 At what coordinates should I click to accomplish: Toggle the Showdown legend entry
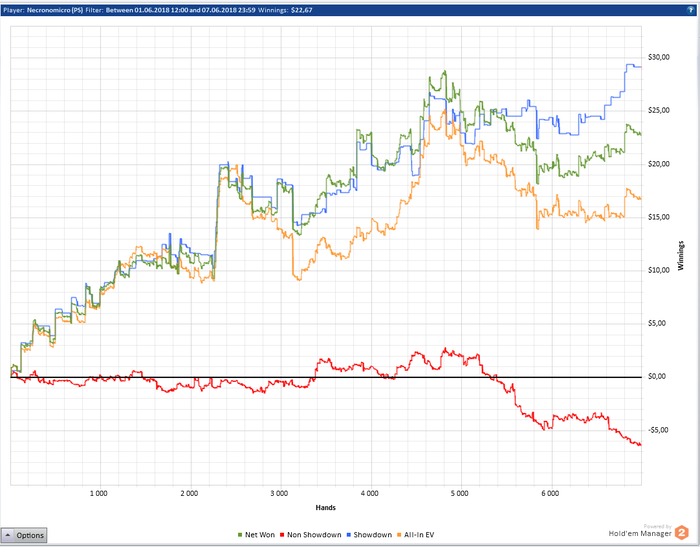(x=369, y=534)
